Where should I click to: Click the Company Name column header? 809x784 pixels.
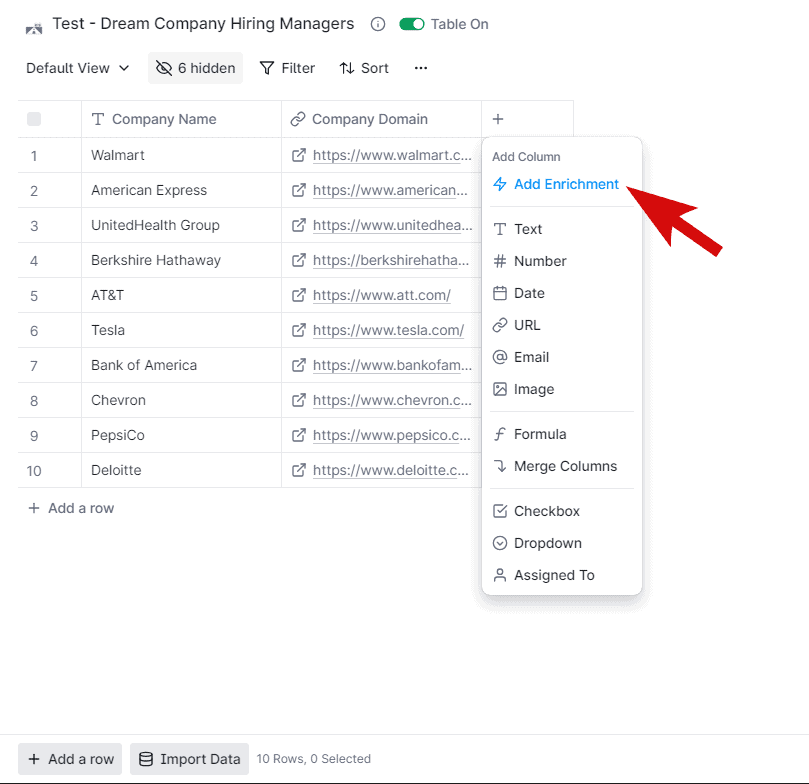(181, 119)
